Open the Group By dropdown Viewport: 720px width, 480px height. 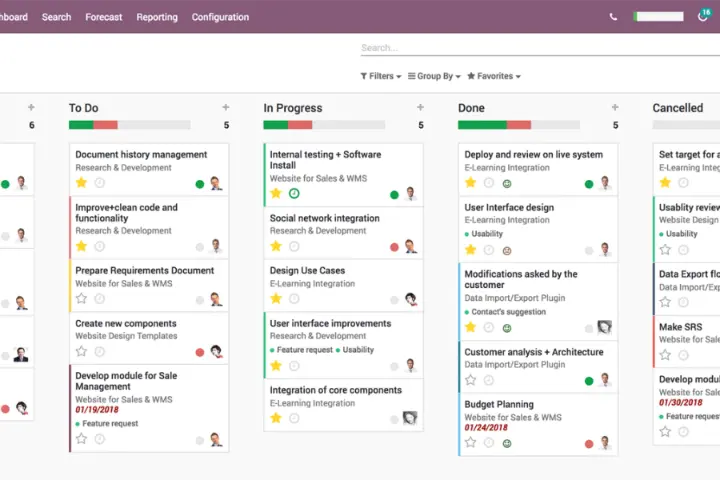coord(435,76)
